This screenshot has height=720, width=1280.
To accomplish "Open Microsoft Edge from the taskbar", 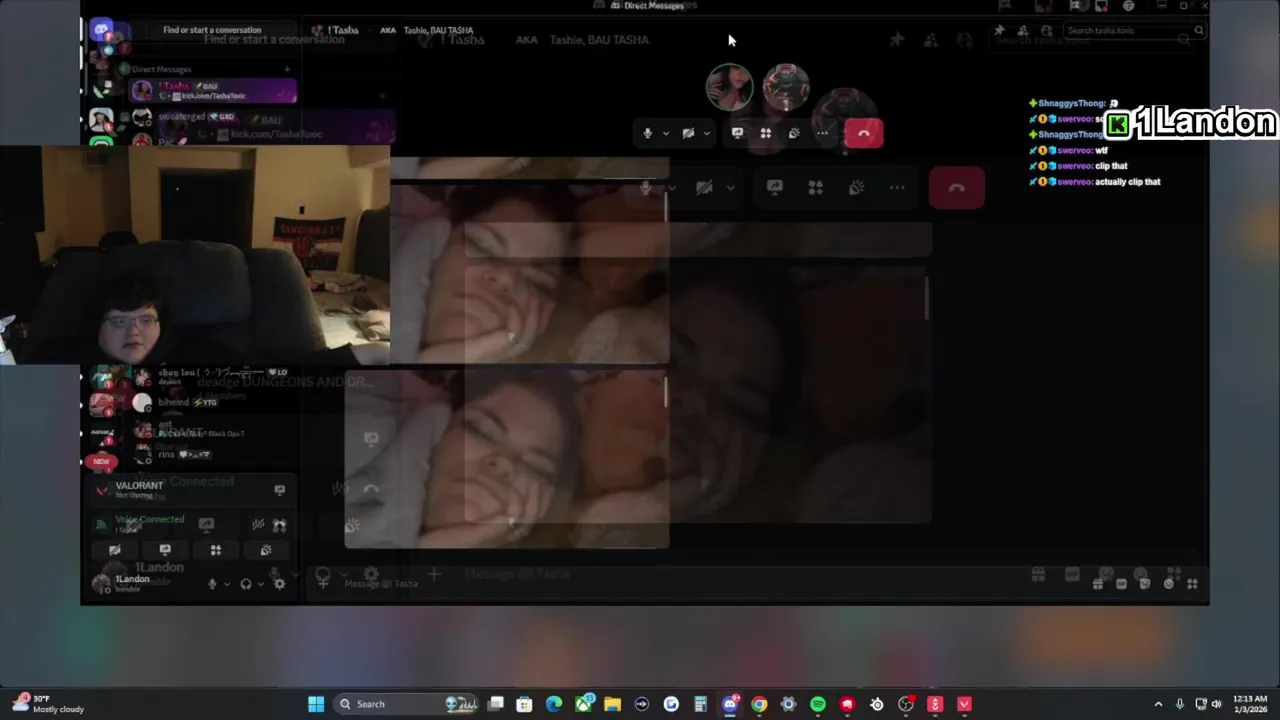I will point(554,704).
